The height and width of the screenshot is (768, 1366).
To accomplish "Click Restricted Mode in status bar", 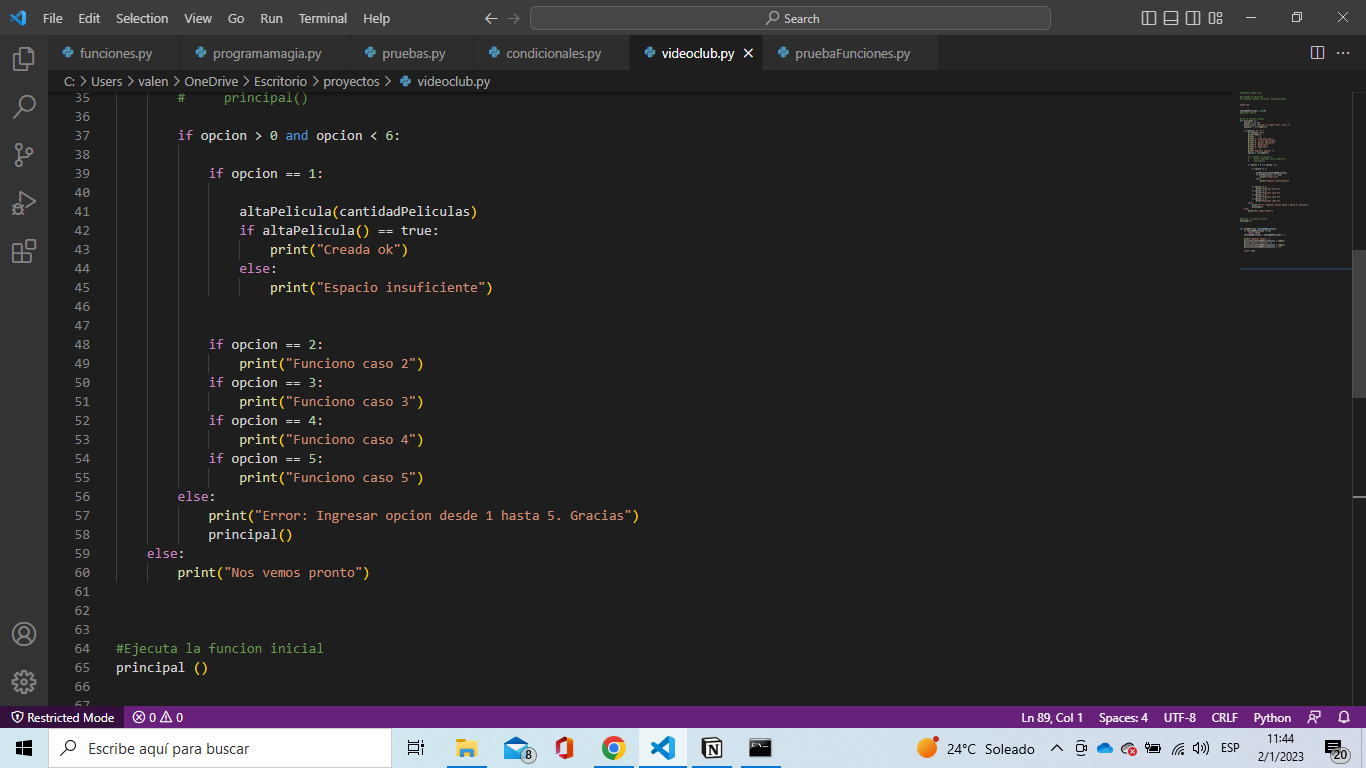I will (x=62, y=717).
